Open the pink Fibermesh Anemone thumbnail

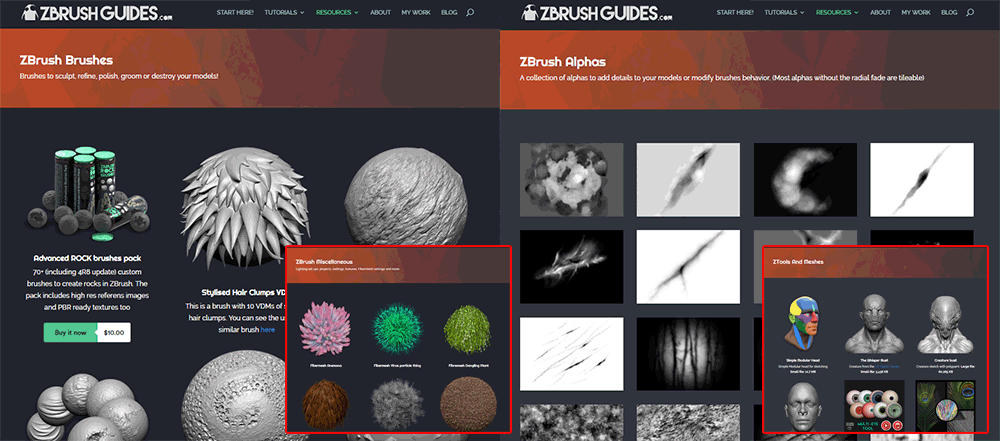[x=327, y=331]
